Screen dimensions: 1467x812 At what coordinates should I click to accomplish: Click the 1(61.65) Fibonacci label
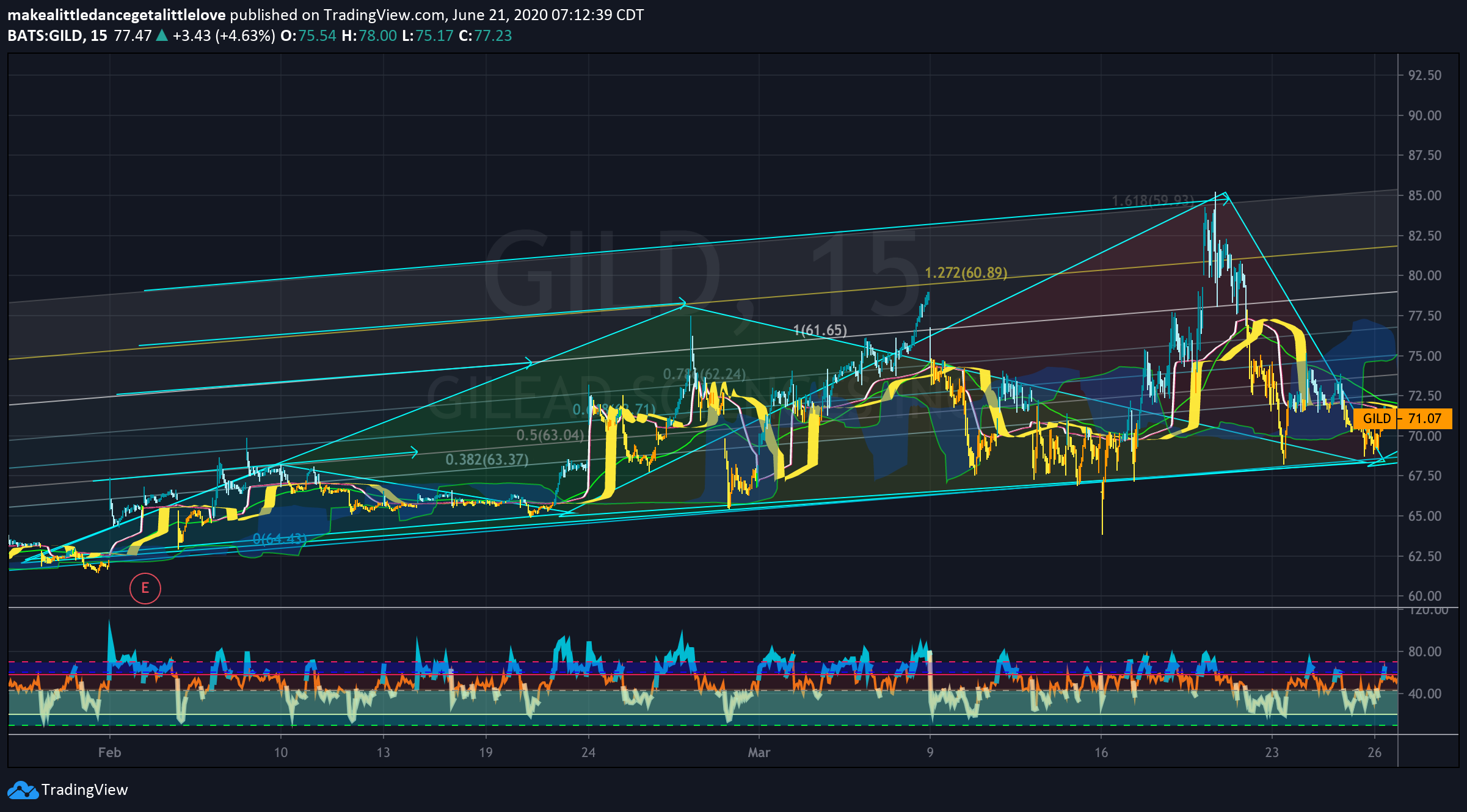click(x=820, y=331)
